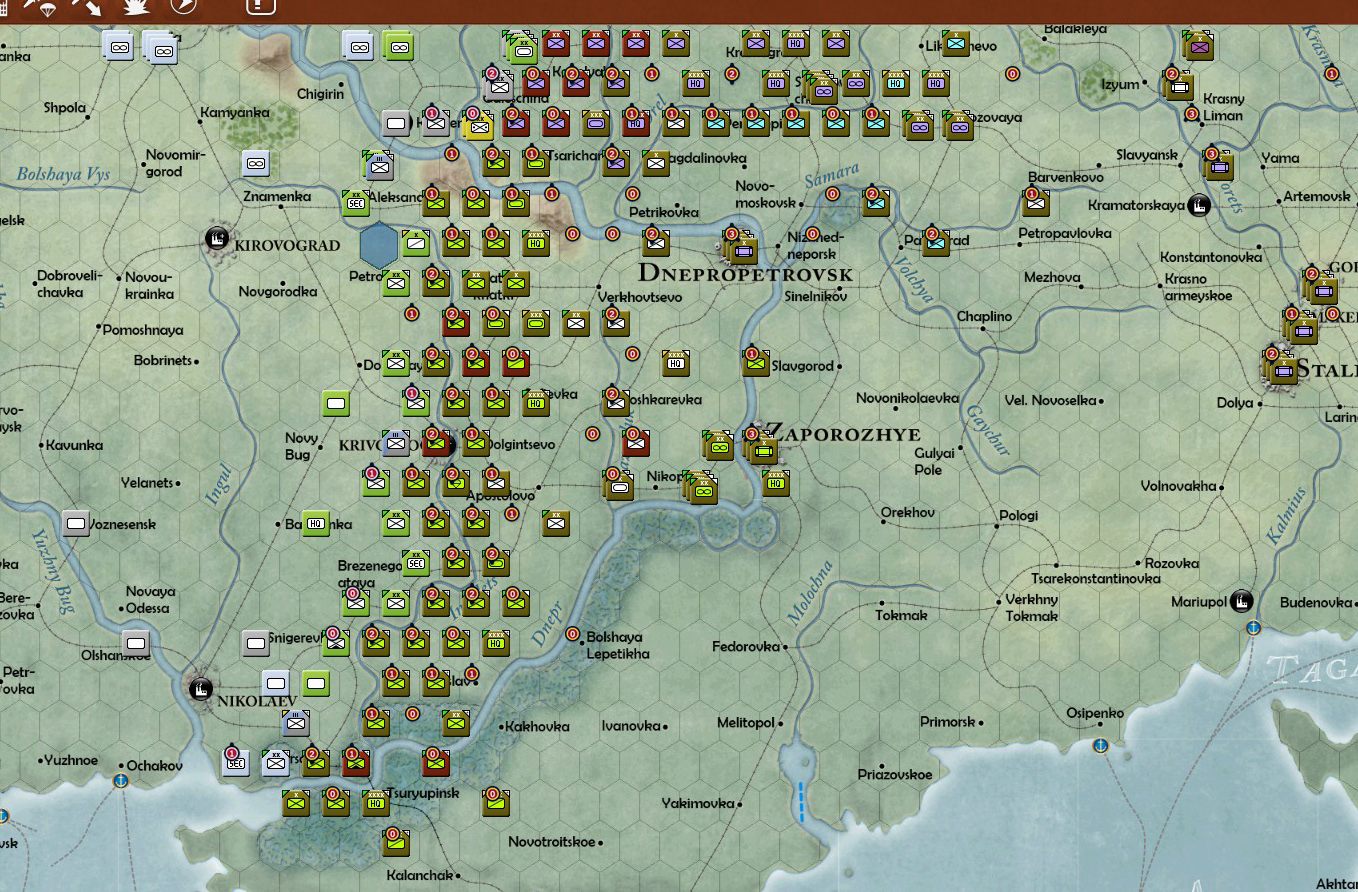Select the green unit north of Novy Bug
Screen dimensions: 1358x892
coord(336,404)
